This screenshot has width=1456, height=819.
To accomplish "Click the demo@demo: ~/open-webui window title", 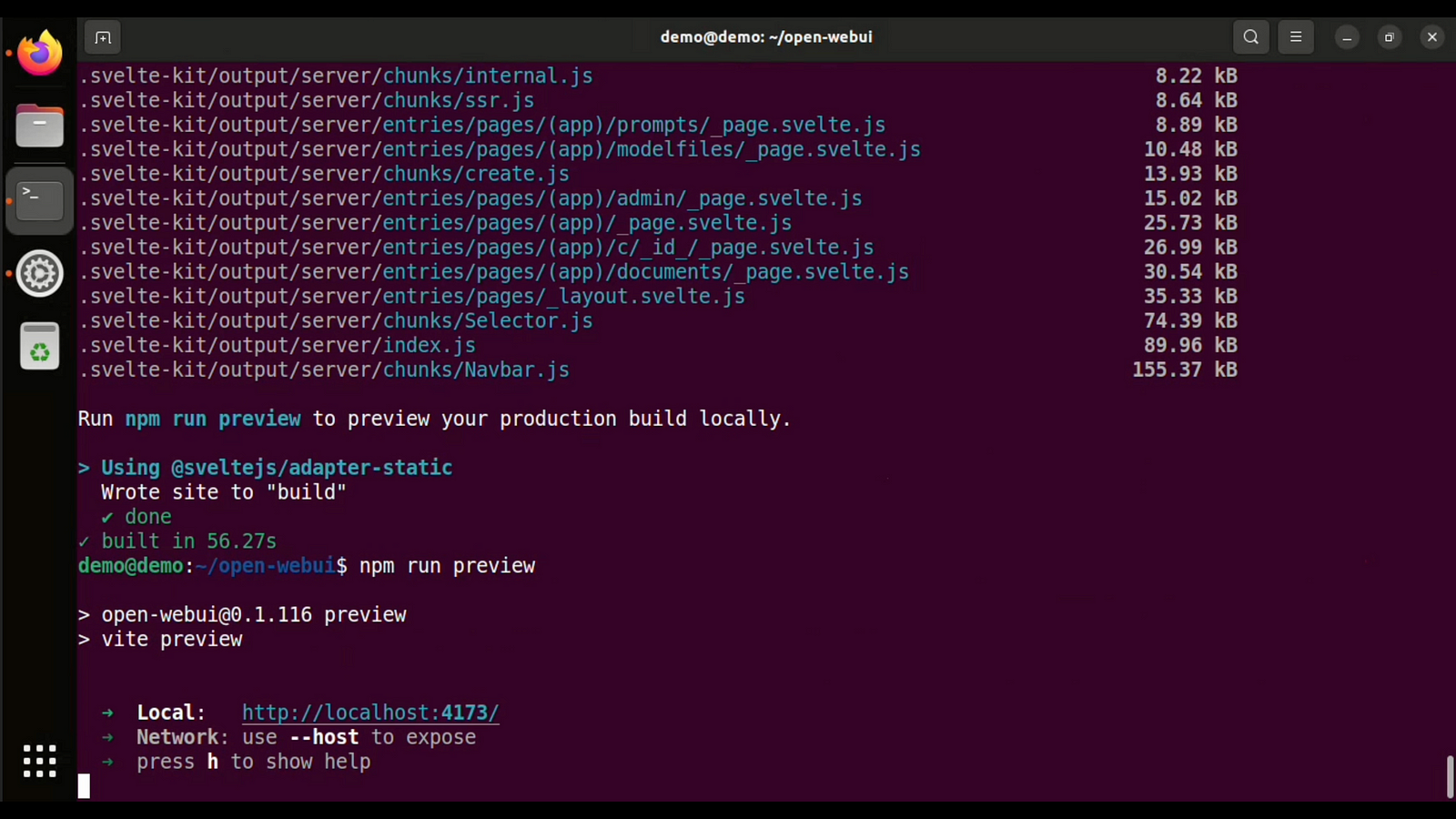I will (x=766, y=37).
